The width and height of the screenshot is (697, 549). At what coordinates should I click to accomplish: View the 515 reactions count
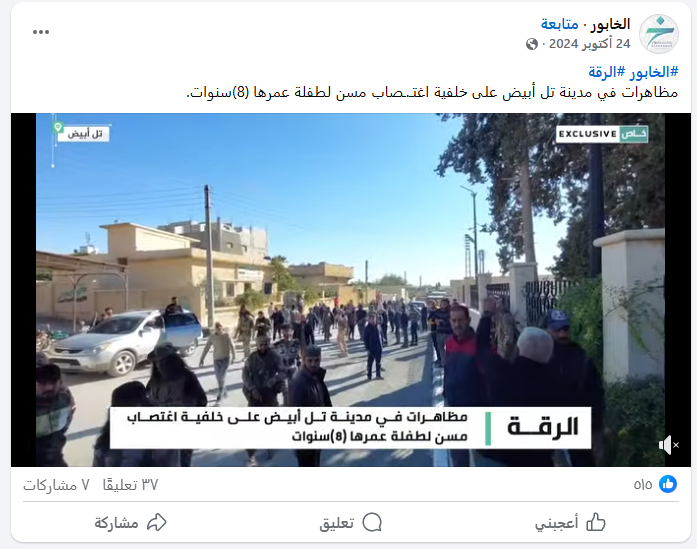point(643,485)
